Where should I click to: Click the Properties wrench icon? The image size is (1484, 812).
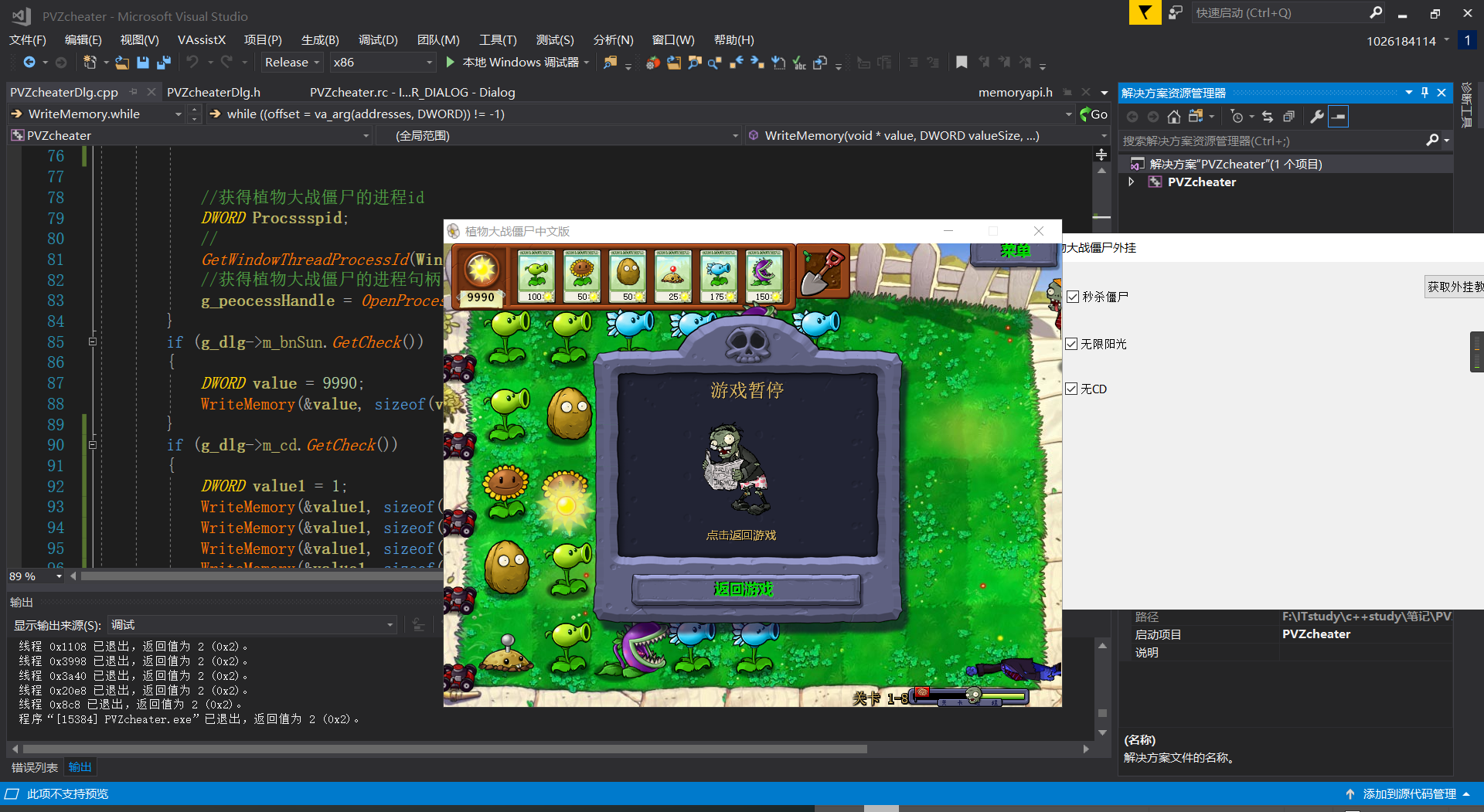[x=1316, y=116]
